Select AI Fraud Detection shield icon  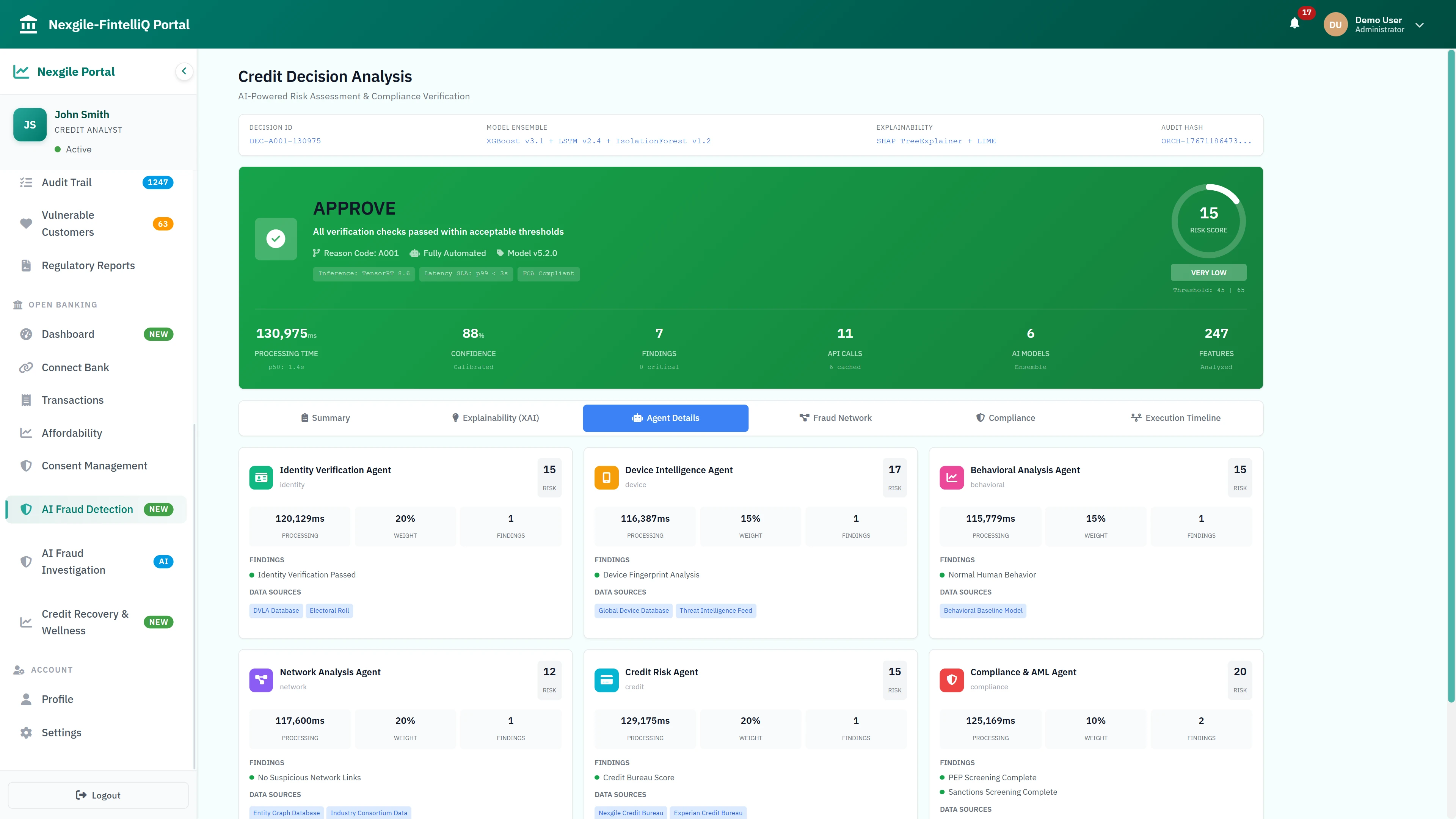pyautogui.click(x=26, y=509)
